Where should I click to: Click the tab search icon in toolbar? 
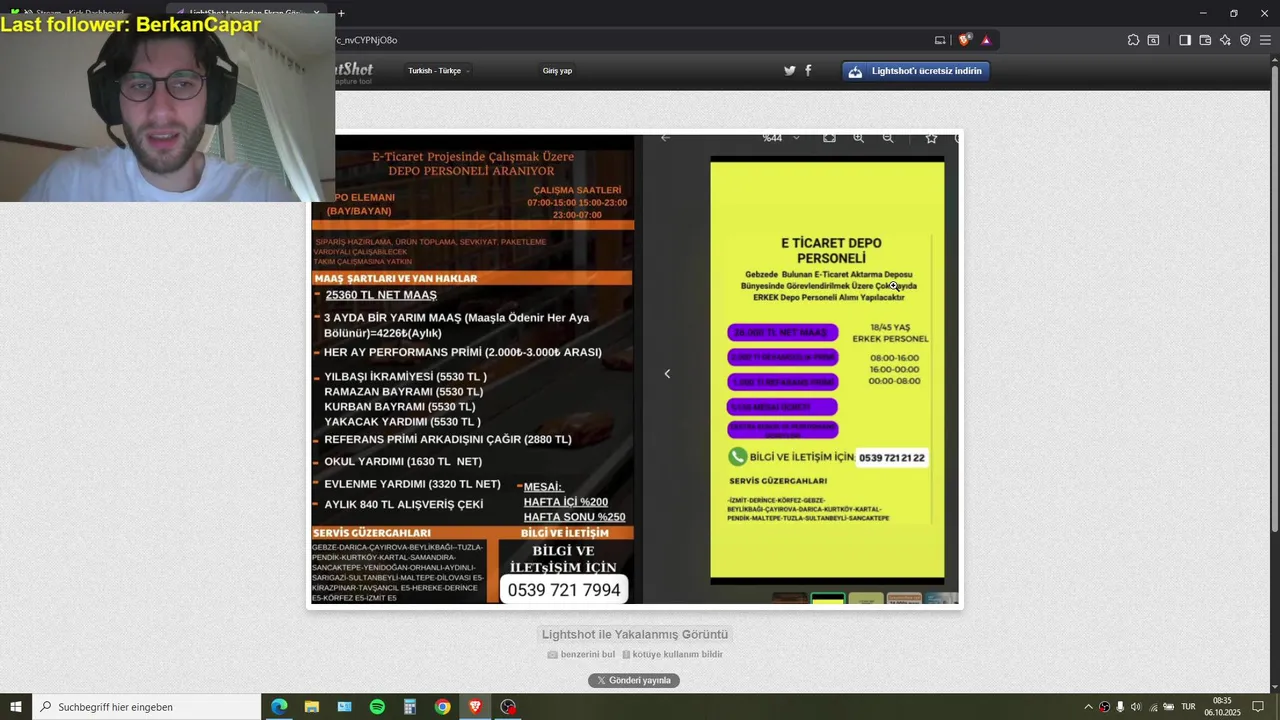[1153, 40]
